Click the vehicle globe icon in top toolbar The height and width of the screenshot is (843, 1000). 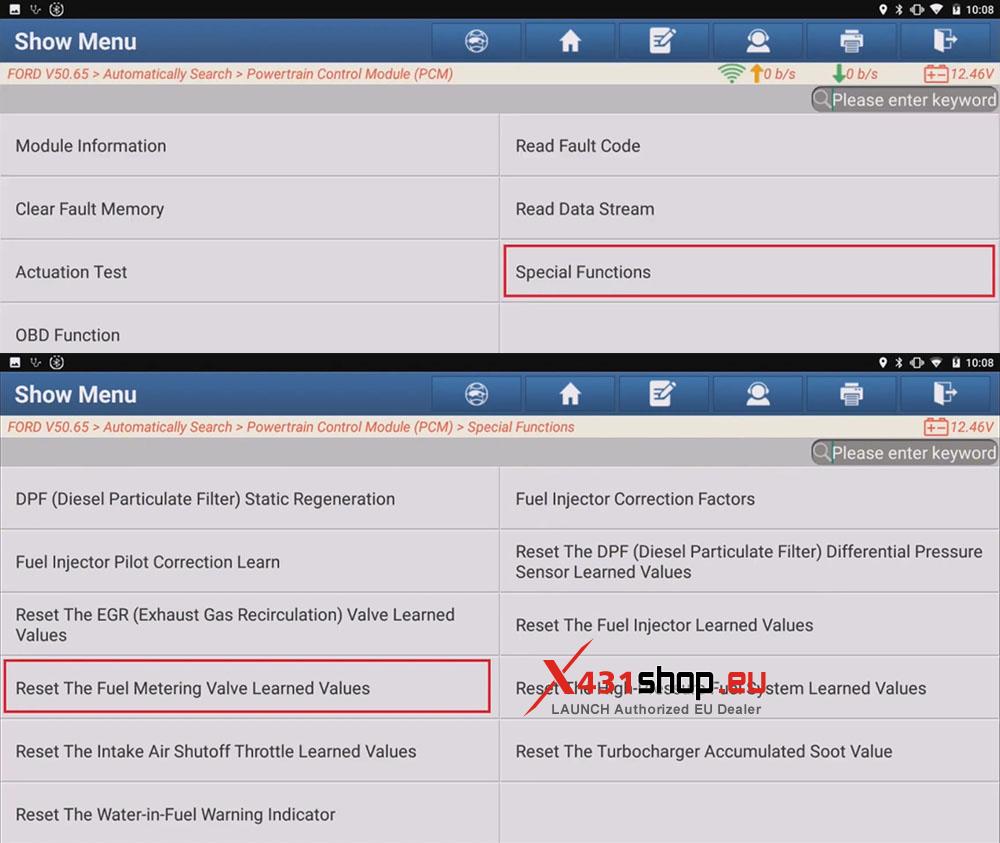(476, 41)
